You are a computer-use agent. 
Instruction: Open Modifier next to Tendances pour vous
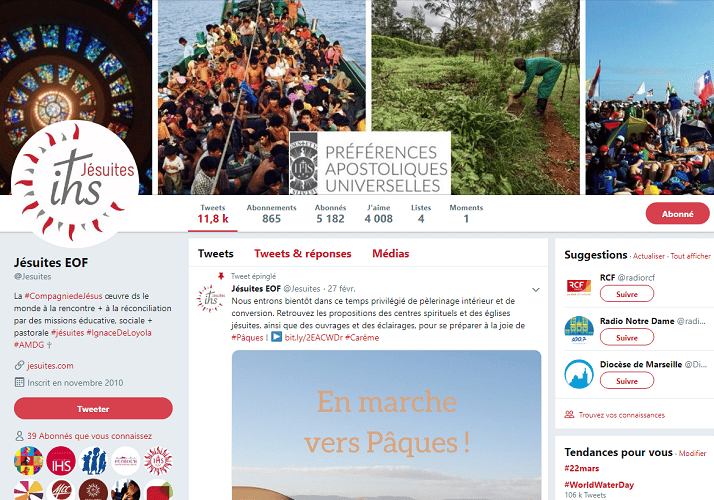click(x=692, y=454)
